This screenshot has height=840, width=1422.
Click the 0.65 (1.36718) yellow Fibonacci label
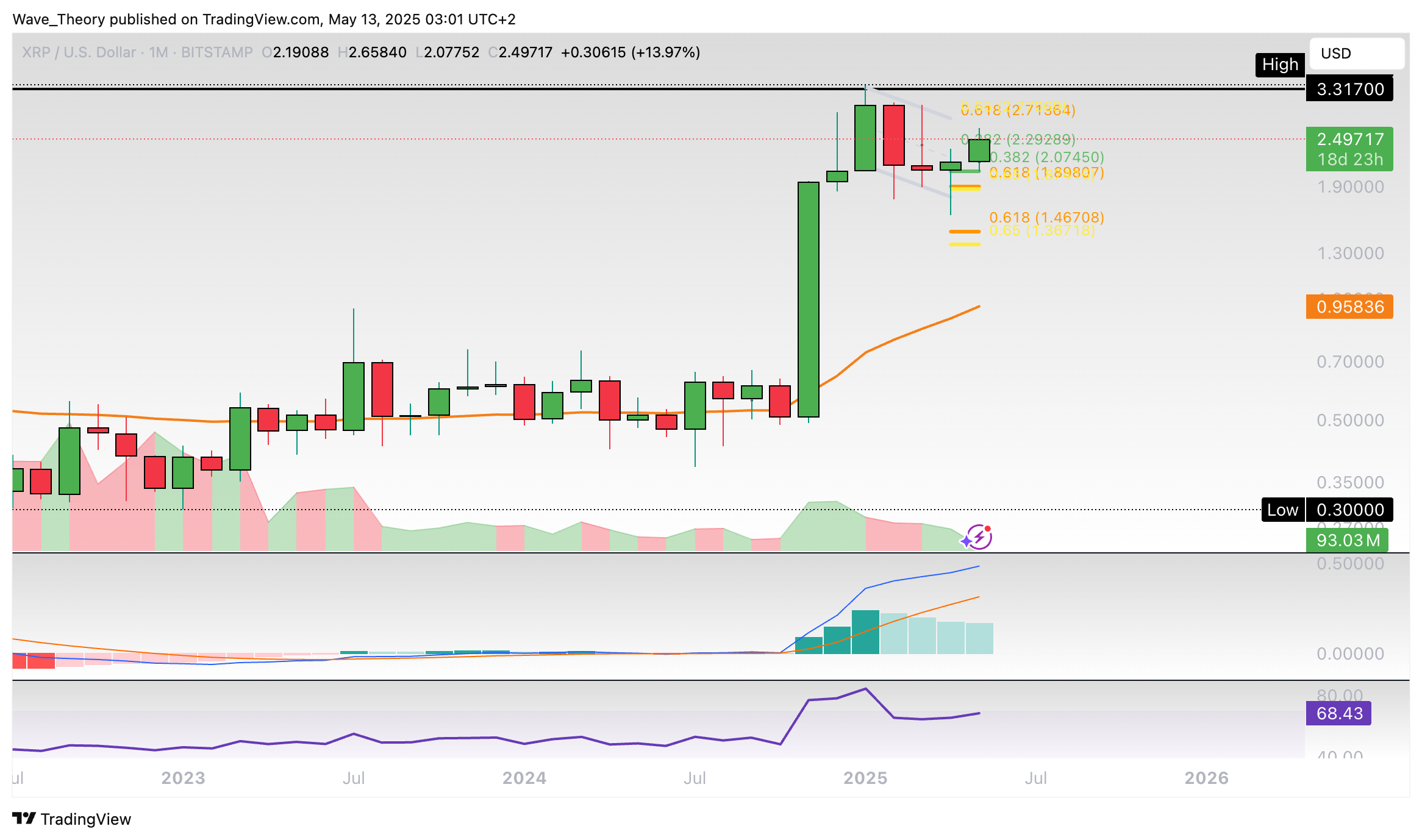[1041, 231]
